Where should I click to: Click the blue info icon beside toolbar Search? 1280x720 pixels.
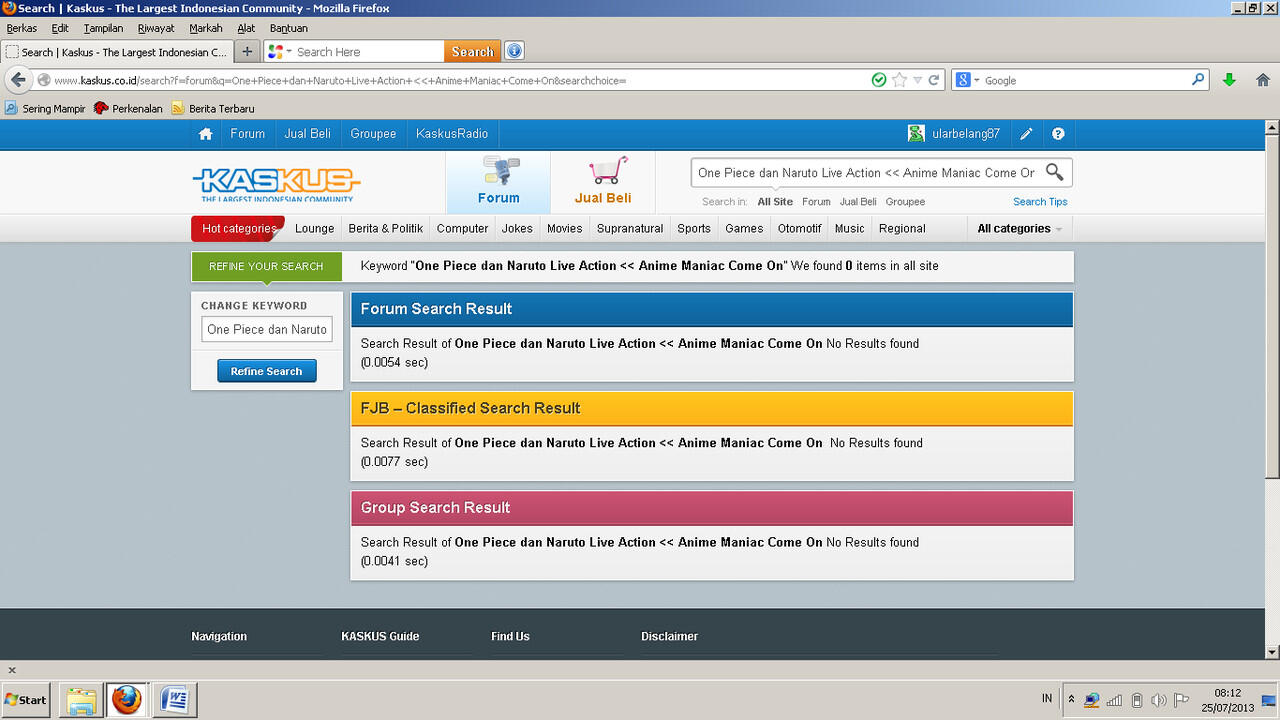pyautogui.click(x=514, y=51)
